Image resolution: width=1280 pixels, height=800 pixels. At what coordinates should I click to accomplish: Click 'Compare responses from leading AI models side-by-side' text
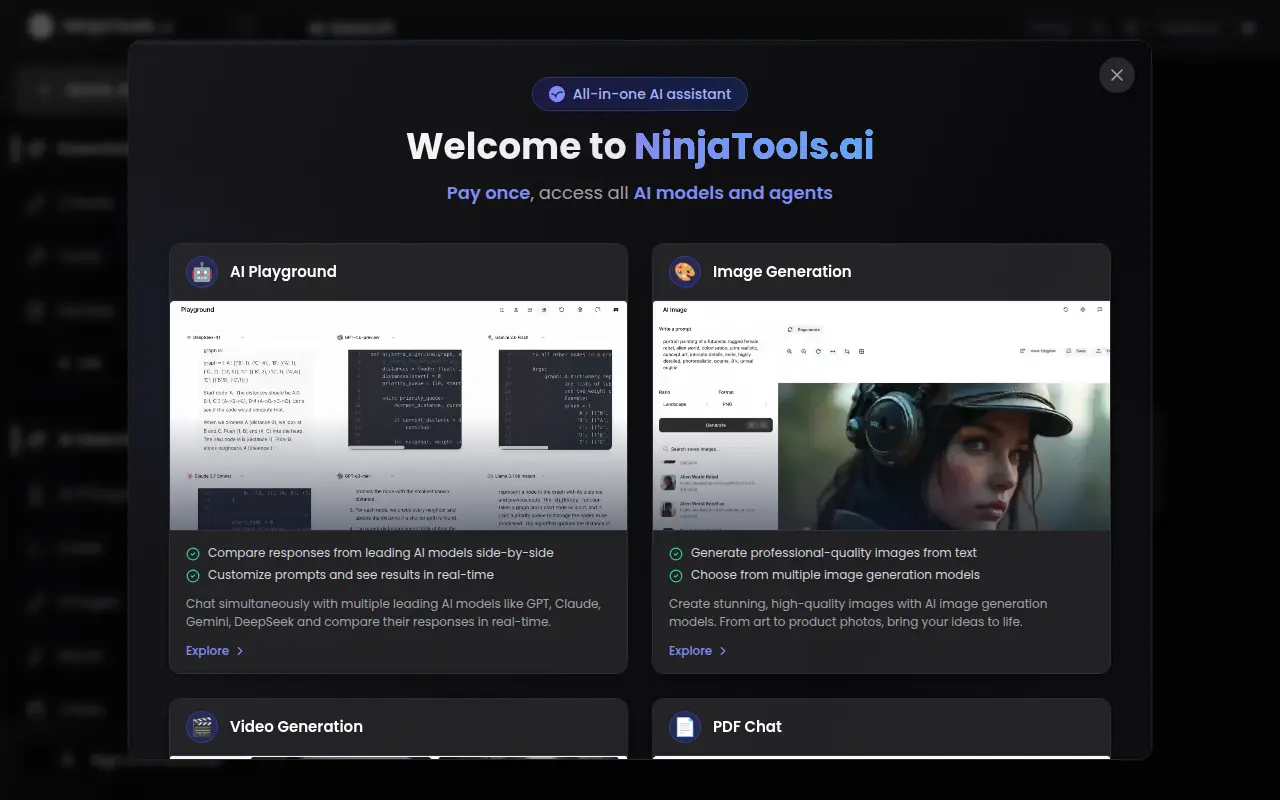pos(381,553)
